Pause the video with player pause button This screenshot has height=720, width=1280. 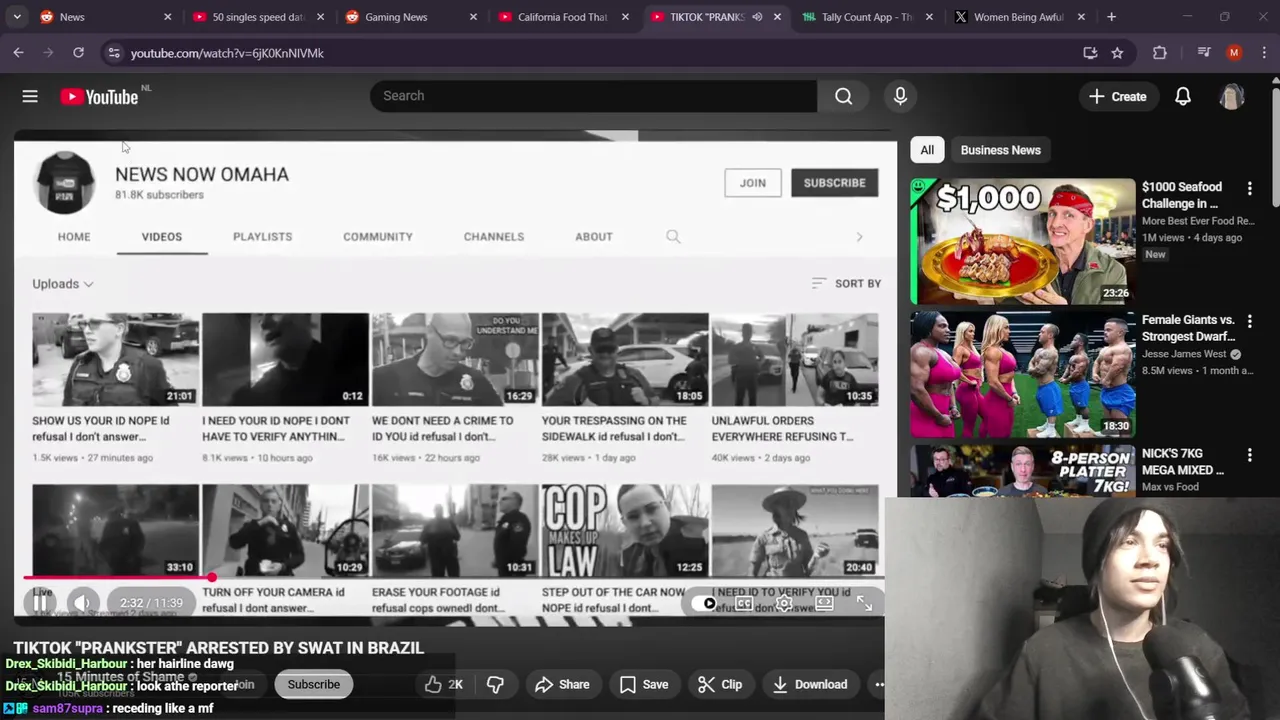click(x=41, y=603)
